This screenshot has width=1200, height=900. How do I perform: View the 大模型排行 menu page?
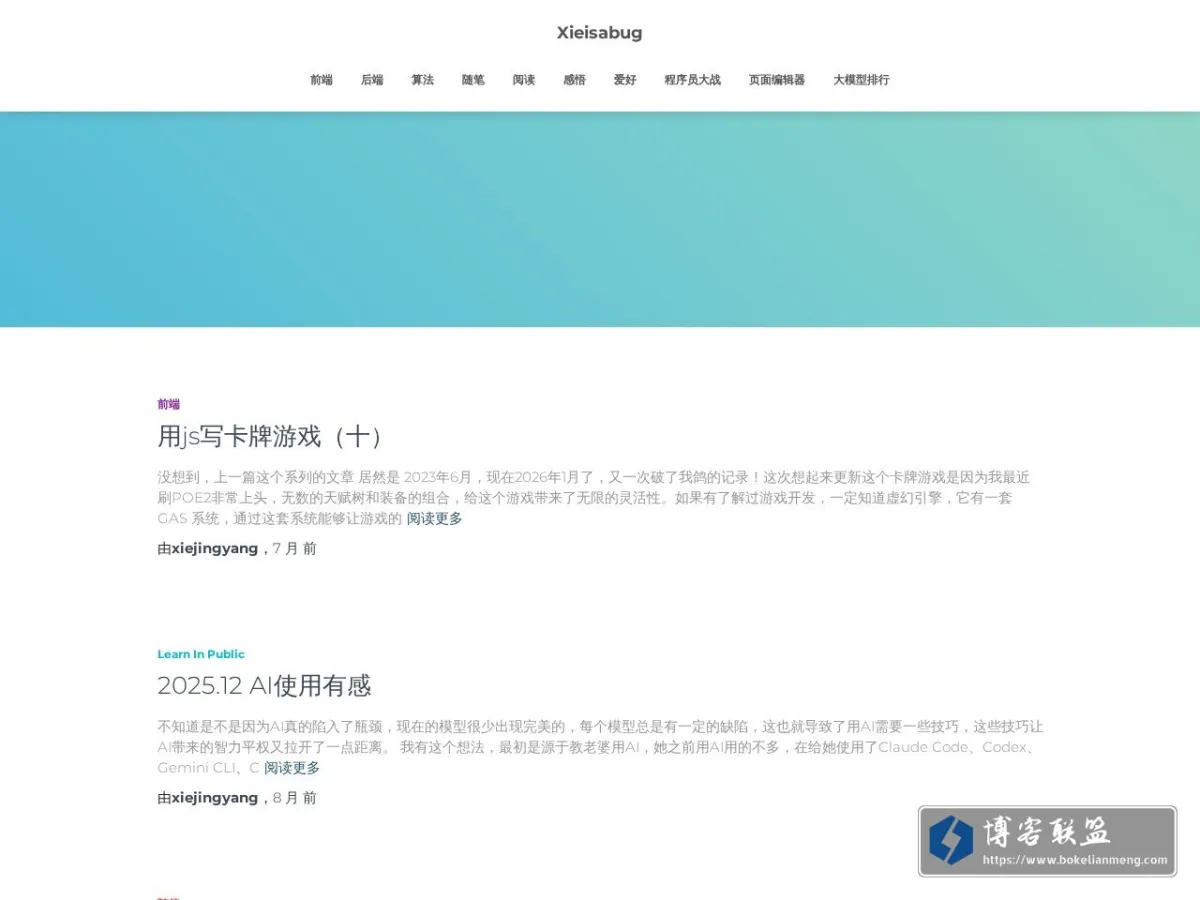(861, 80)
